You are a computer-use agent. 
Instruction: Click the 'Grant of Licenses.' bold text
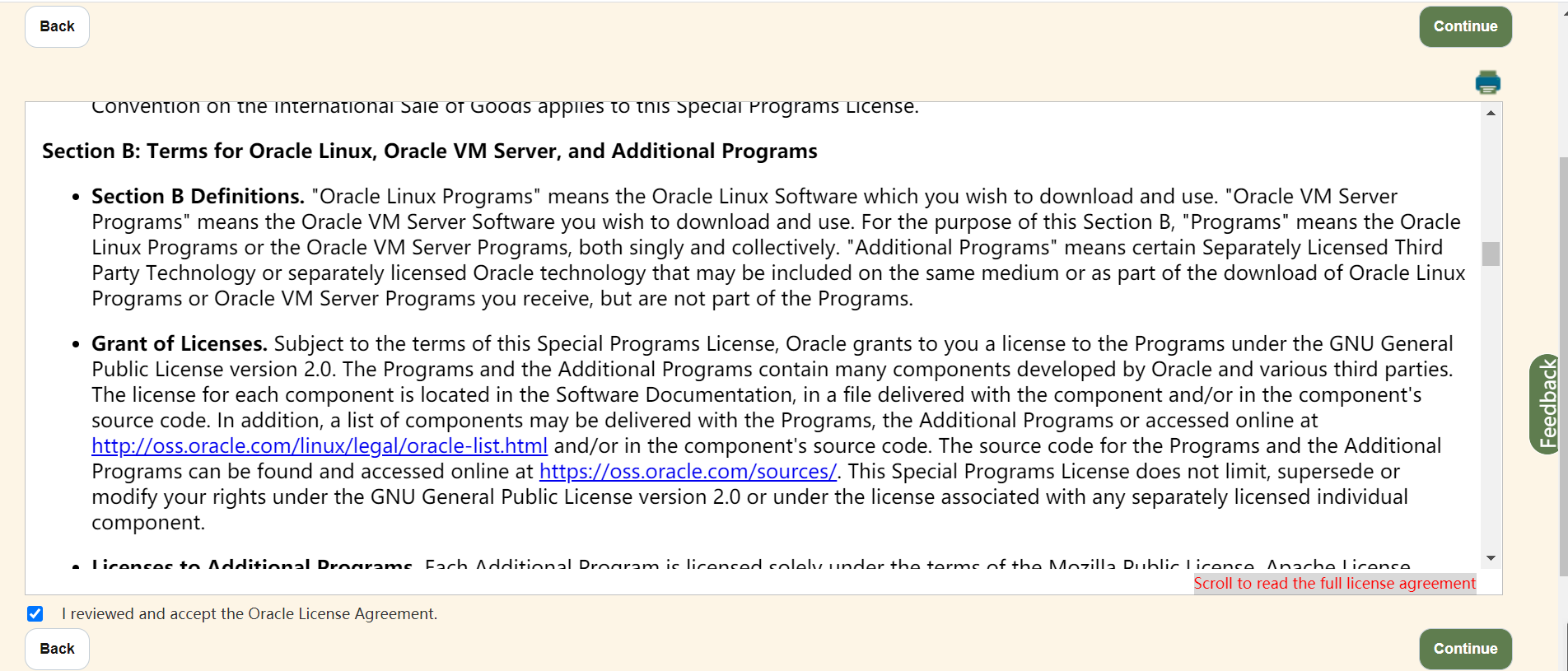179,344
